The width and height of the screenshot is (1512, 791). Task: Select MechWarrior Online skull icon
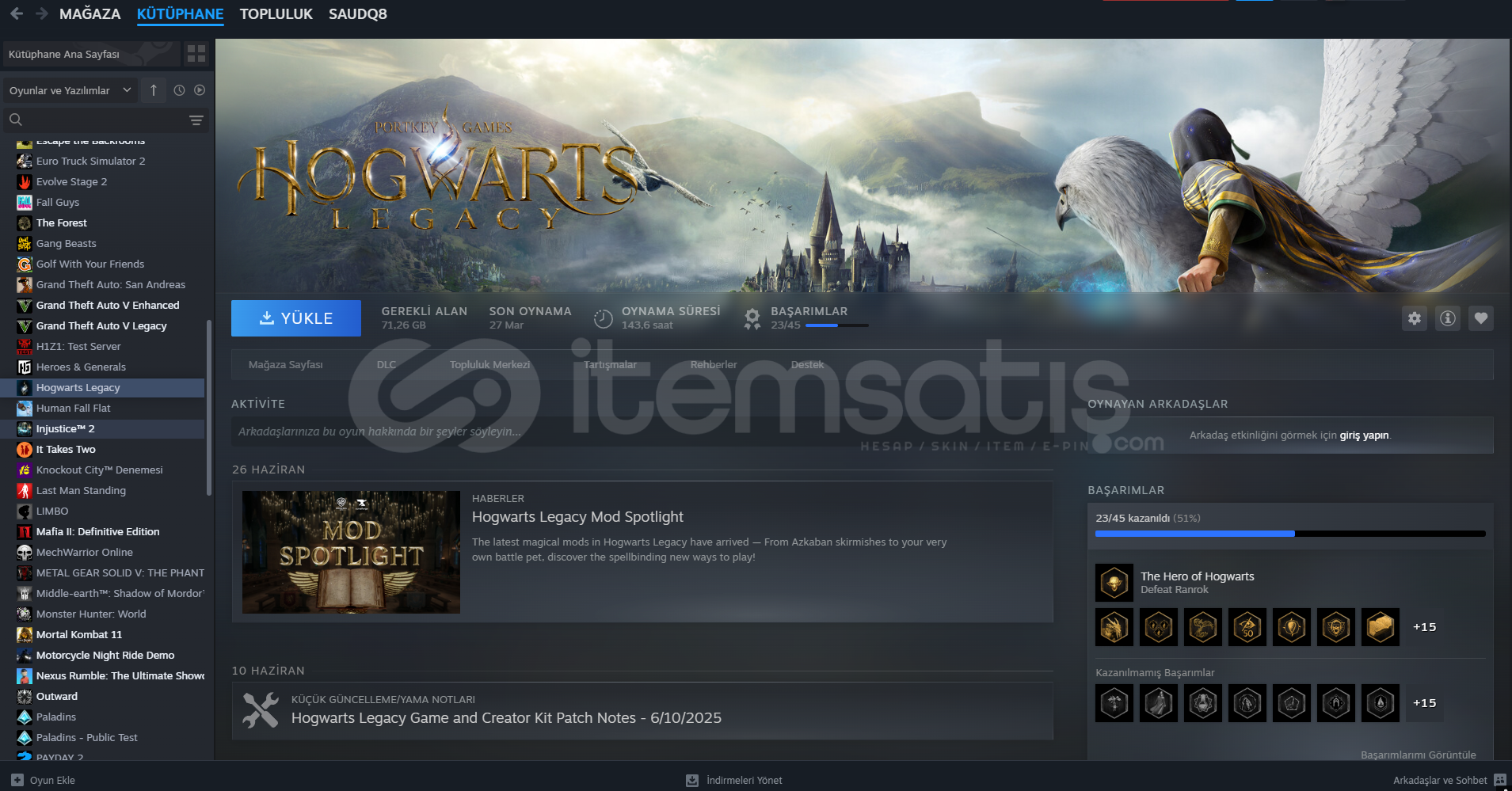tap(25, 552)
